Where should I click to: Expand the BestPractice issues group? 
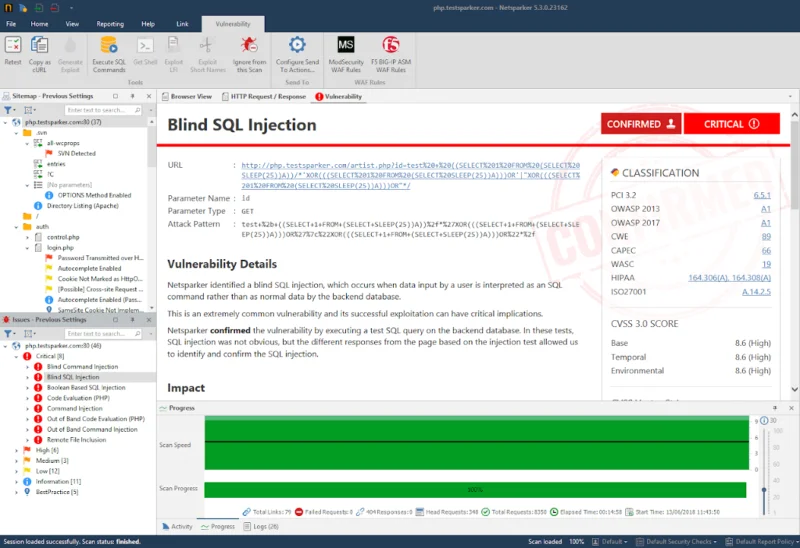16,492
